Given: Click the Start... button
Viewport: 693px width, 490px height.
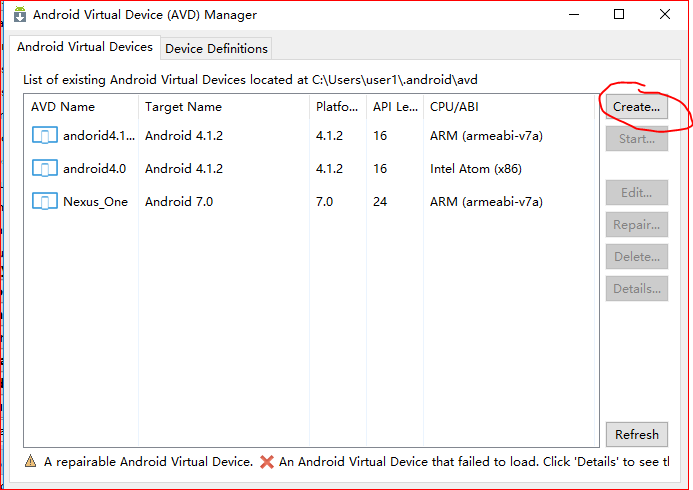Looking at the screenshot, I should pyautogui.click(x=636, y=139).
